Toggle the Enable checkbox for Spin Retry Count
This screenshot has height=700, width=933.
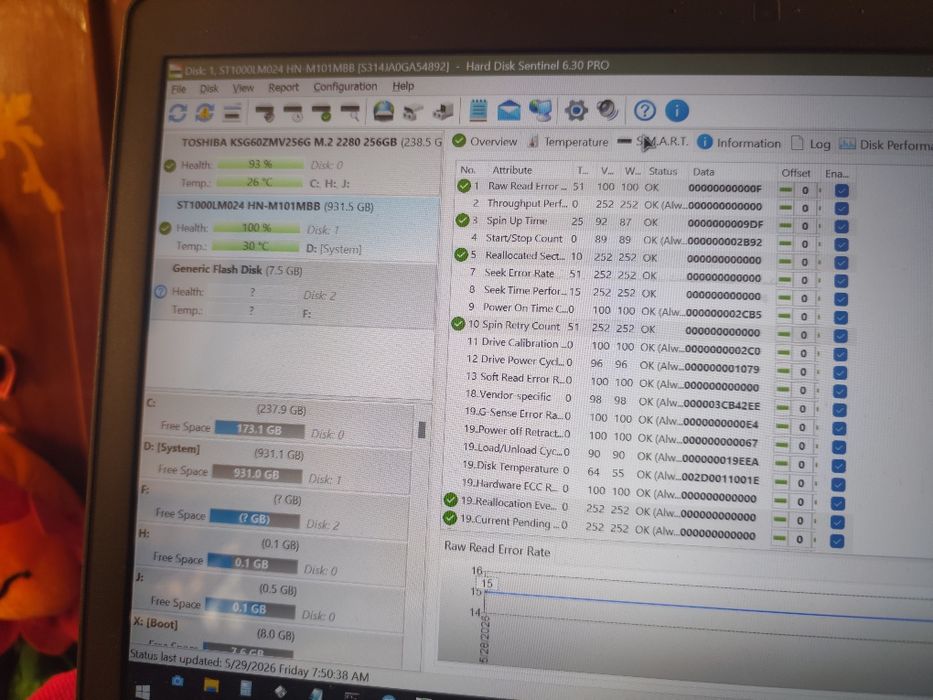pos(841,336)
